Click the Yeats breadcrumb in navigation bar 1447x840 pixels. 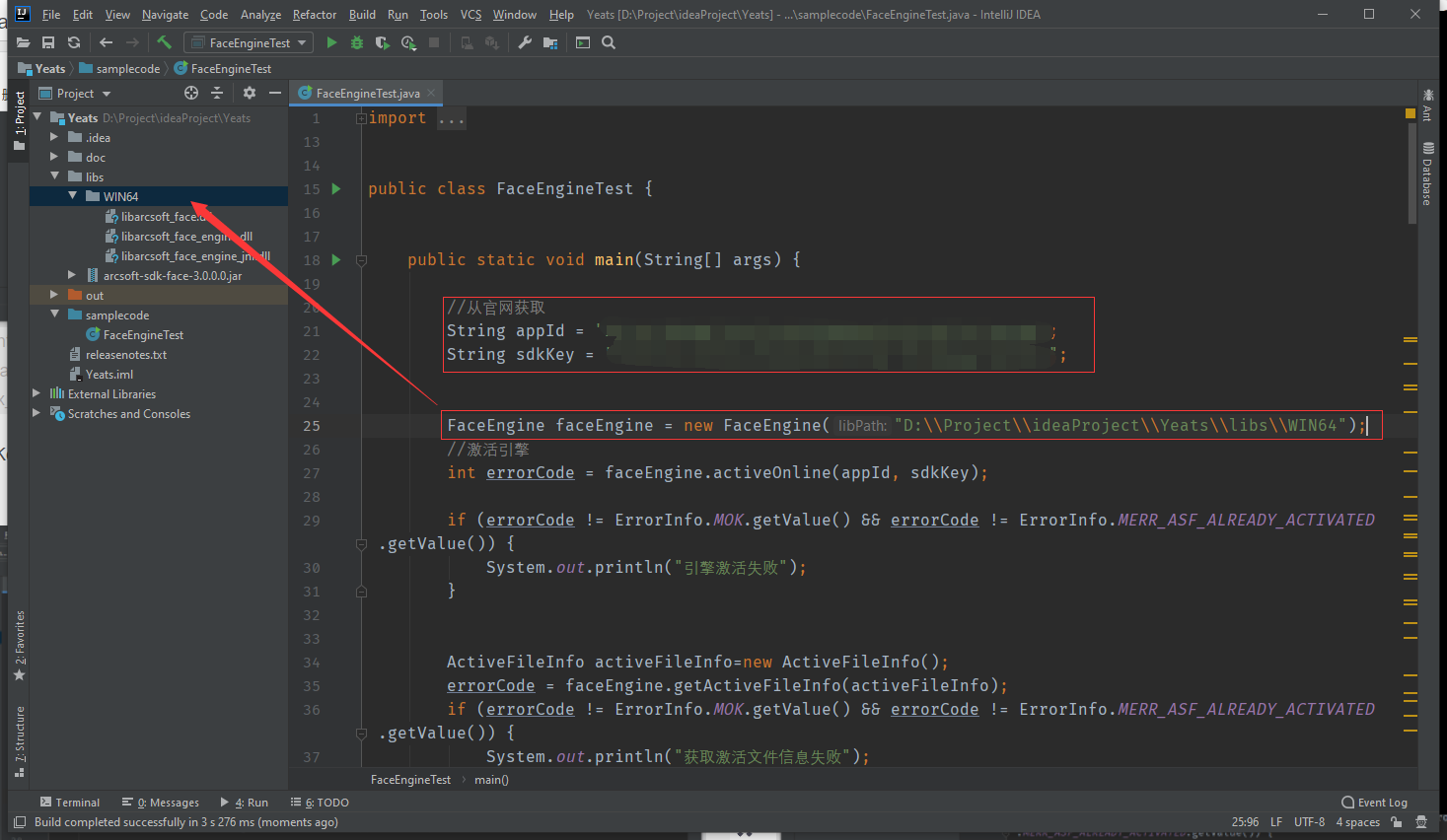click(x=41, y=69)
